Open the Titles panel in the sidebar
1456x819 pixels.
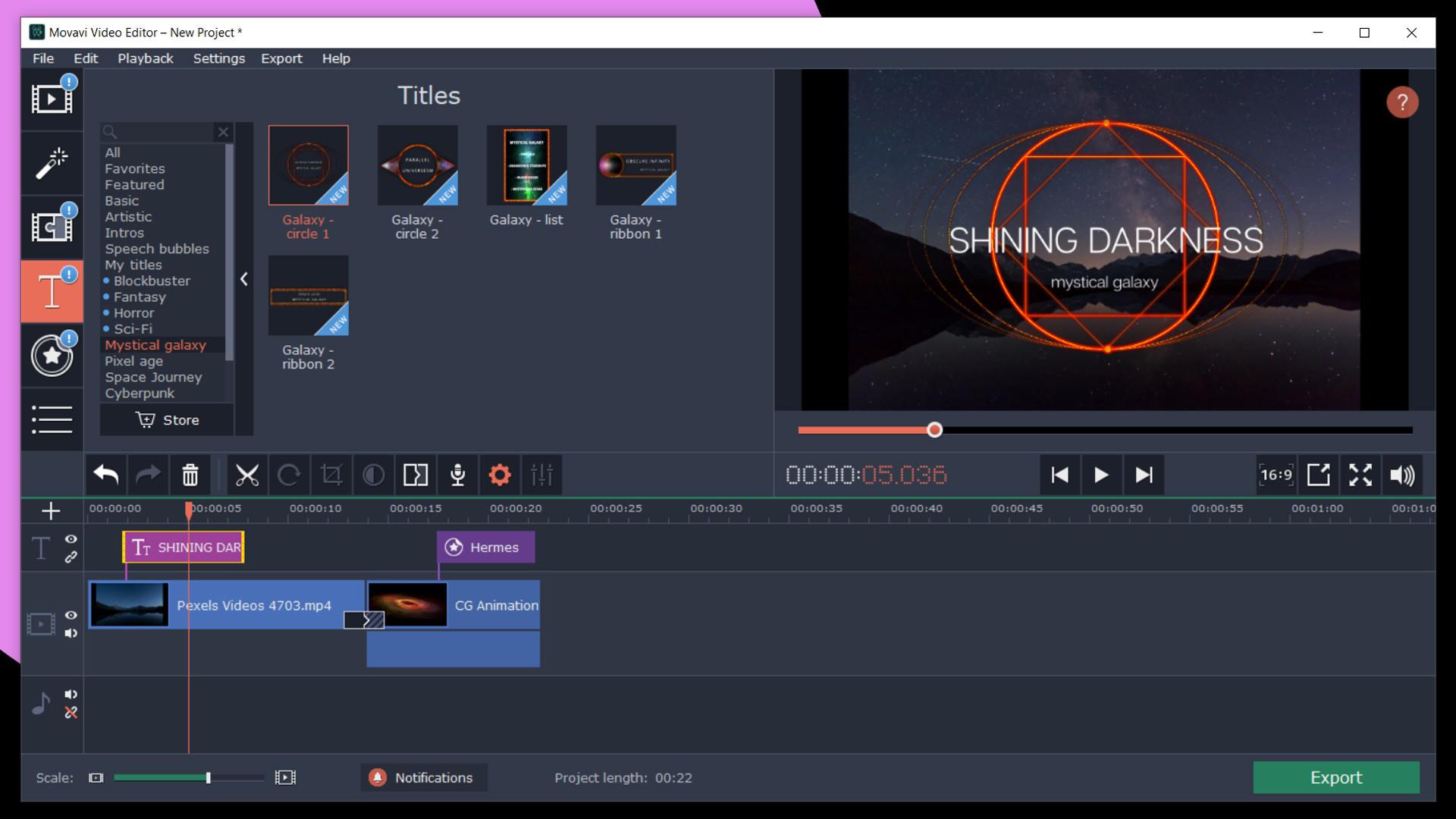[x=52, y=291]
